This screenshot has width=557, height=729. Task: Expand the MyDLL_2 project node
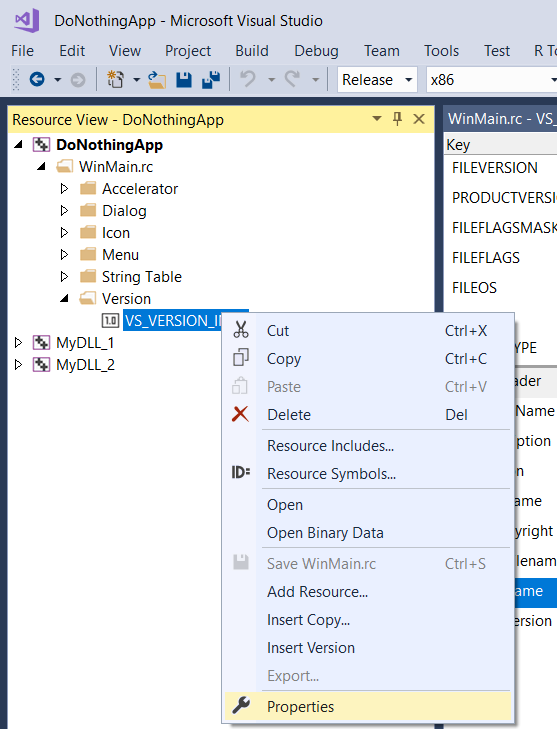(18, 364)
